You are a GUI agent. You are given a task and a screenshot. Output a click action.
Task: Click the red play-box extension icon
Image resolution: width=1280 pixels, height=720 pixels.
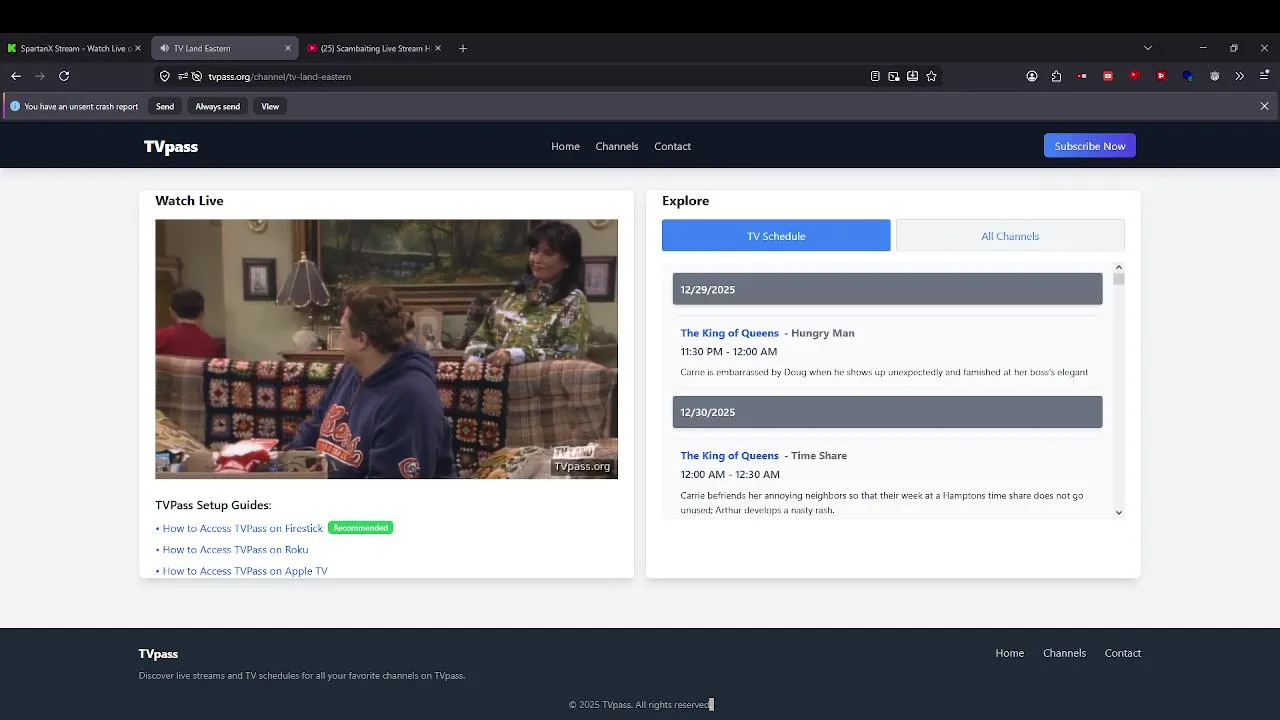[1160, 76]
